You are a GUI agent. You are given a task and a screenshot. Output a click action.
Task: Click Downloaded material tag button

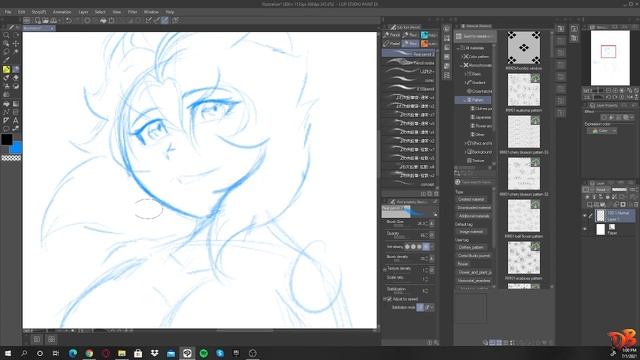tap(474, 208)
